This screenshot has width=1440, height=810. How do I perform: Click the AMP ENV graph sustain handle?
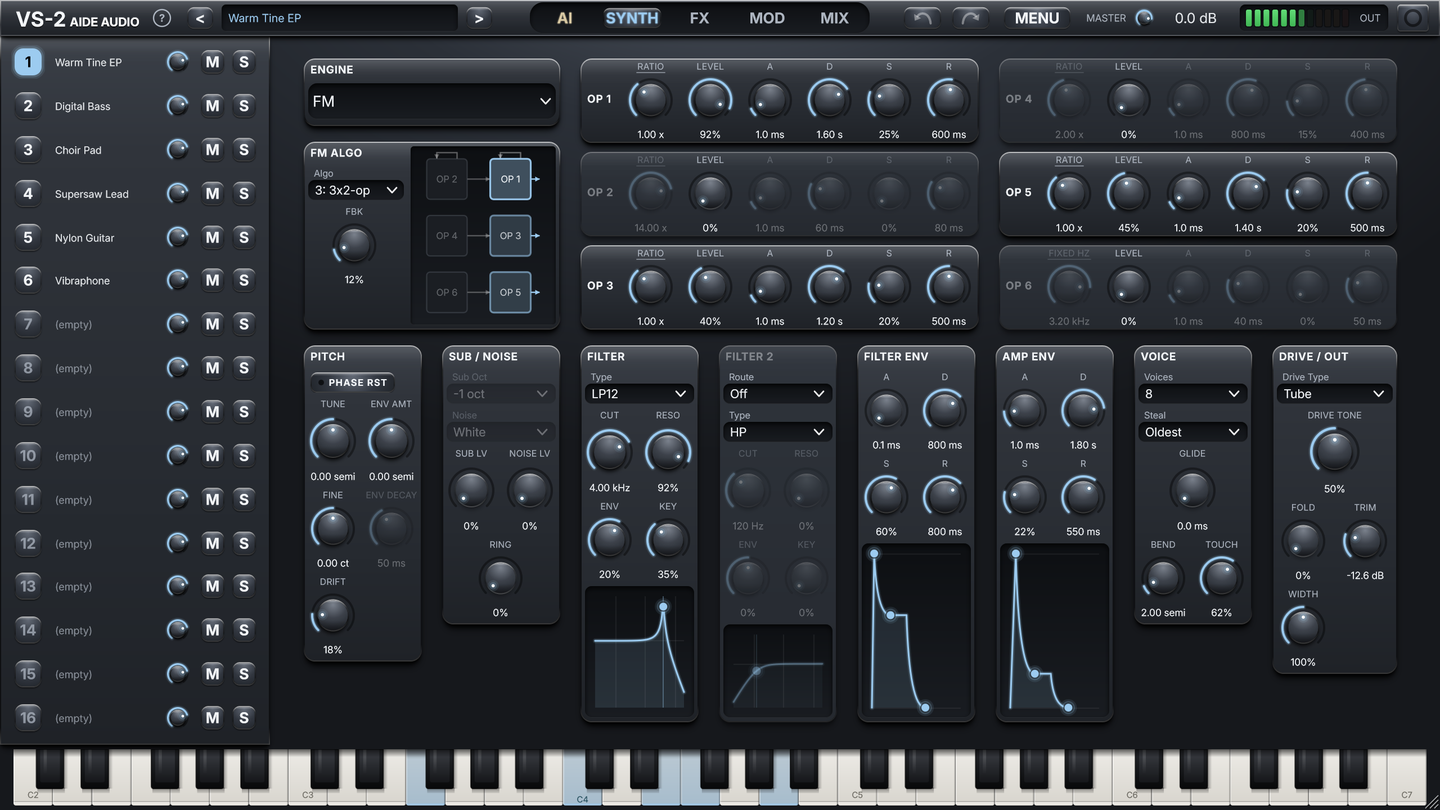coord(1035,674)
